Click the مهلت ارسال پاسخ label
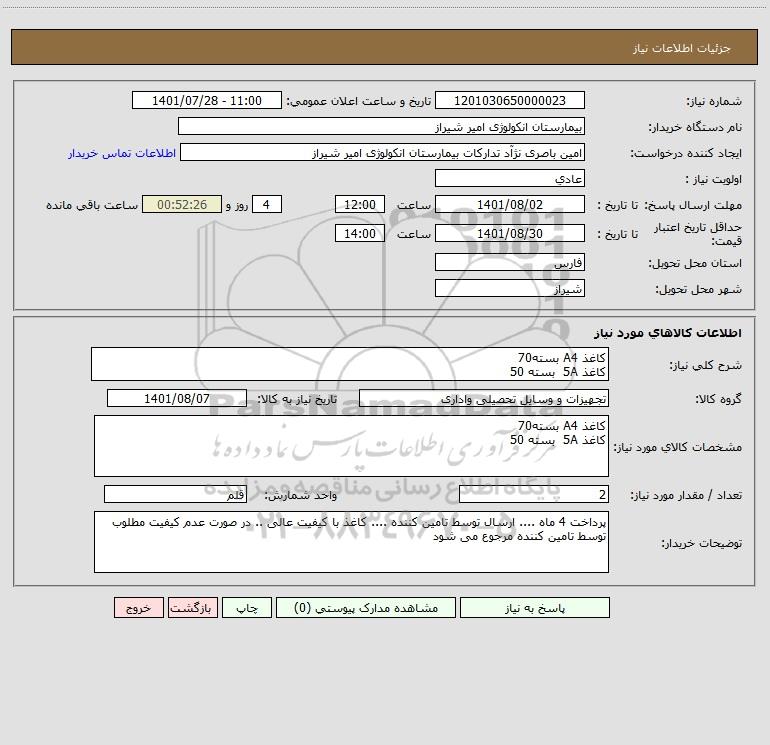This screenshot has height=745, width=770. click(693, 205)
